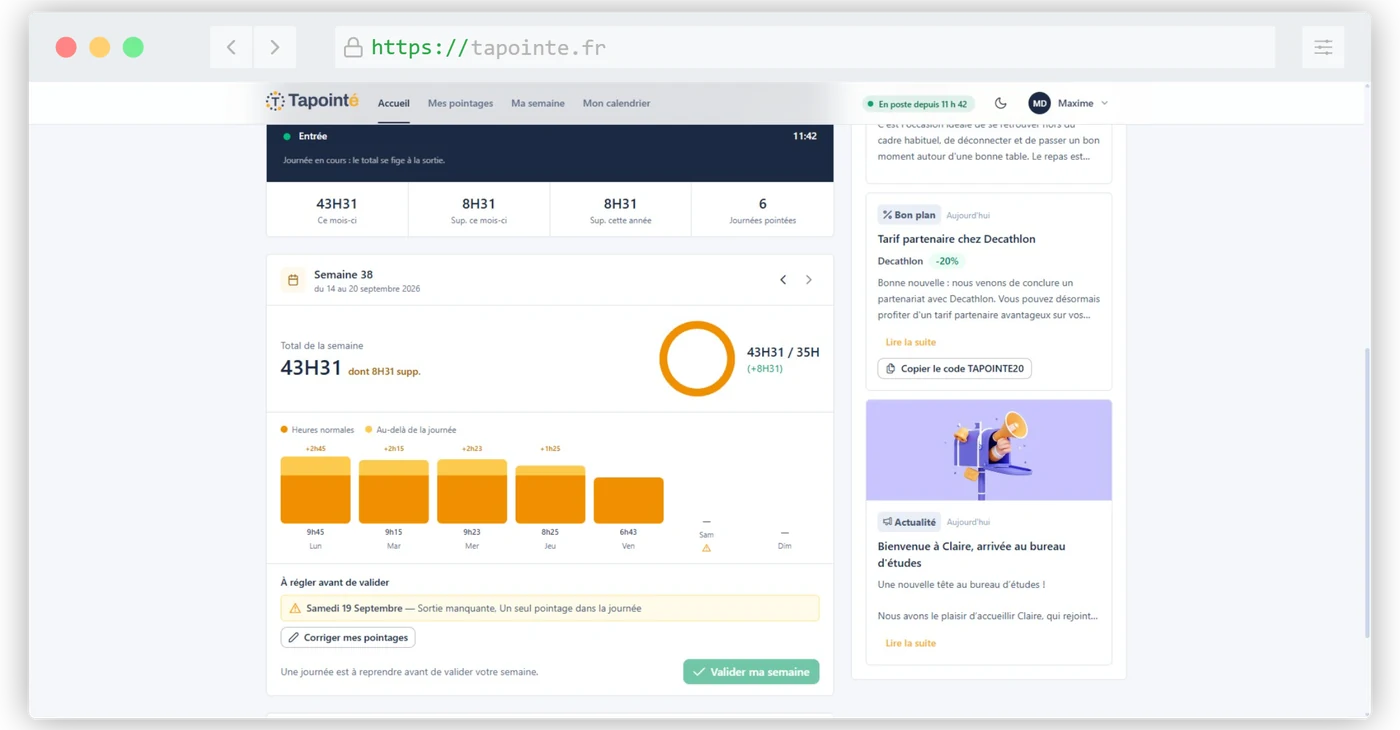The image size is (1400, 730).
Task: Click the 6 Journées pointées stat
Action: tap(763, 210)
